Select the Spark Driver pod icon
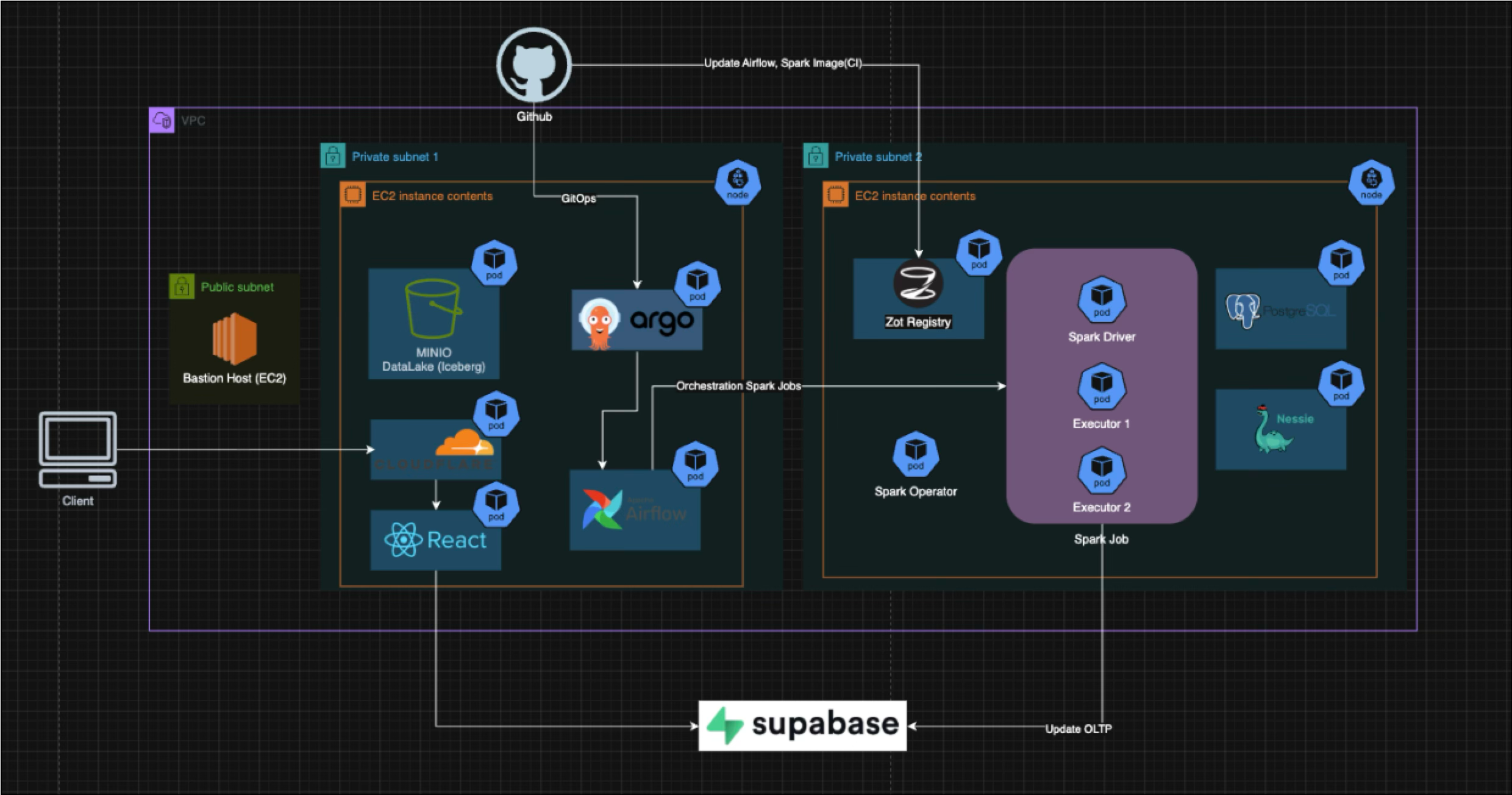The width and height of the screenshot is (1512, 795). (x=1102, y=300)
